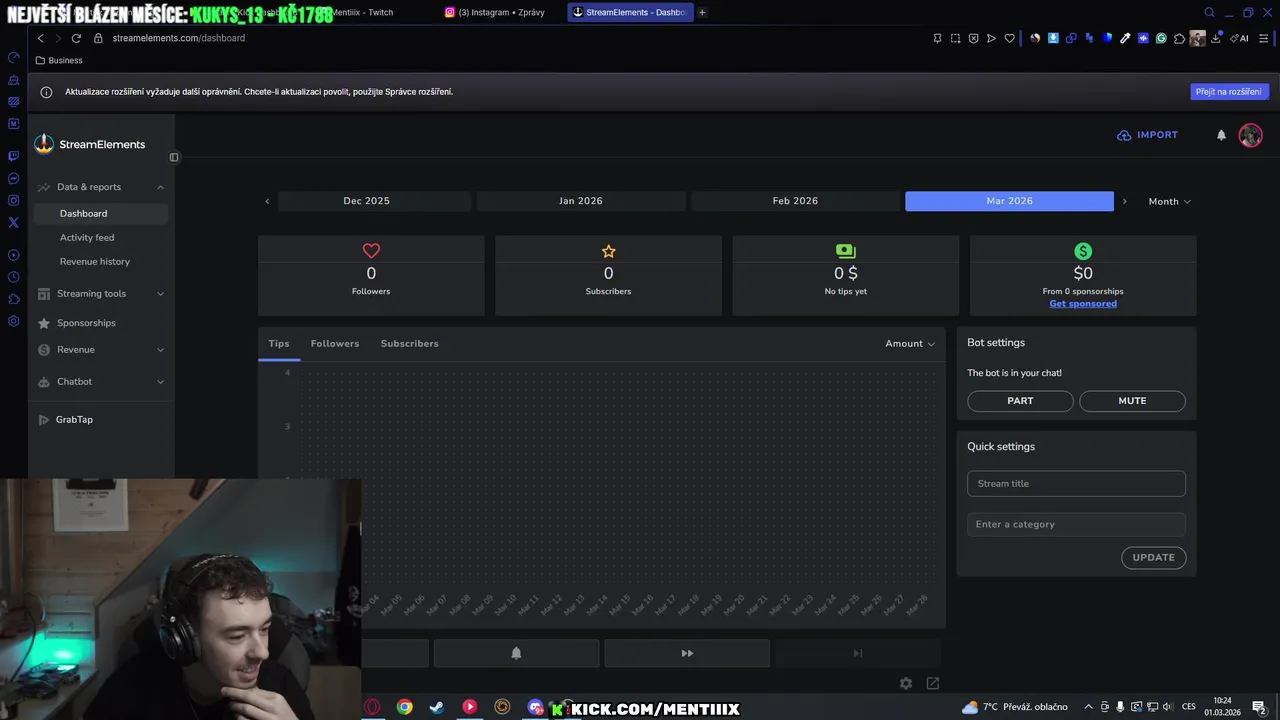Go back with browser back arrow
Viewport: 1280px width, 720px height.
pyautogui.click(x=40, y=38)
